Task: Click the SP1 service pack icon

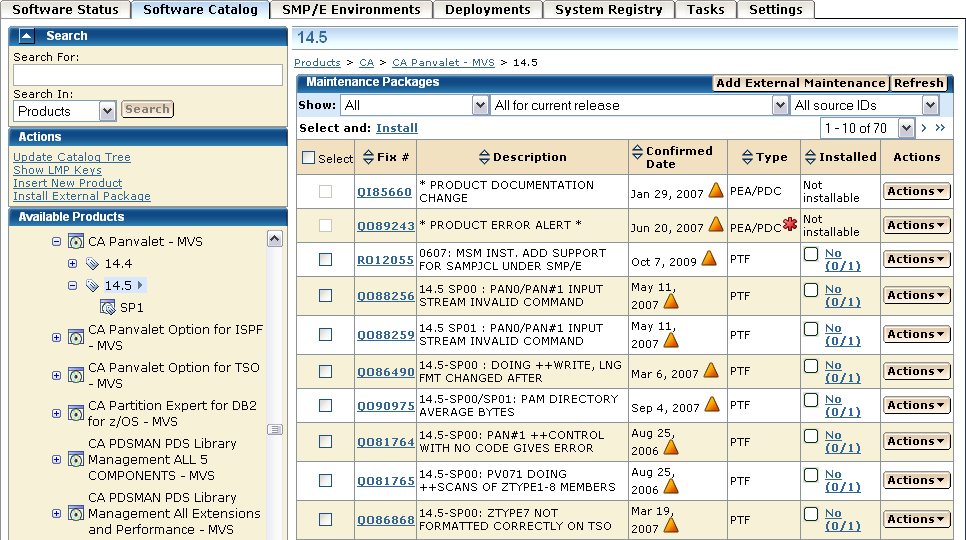Action: click(108, 308)
